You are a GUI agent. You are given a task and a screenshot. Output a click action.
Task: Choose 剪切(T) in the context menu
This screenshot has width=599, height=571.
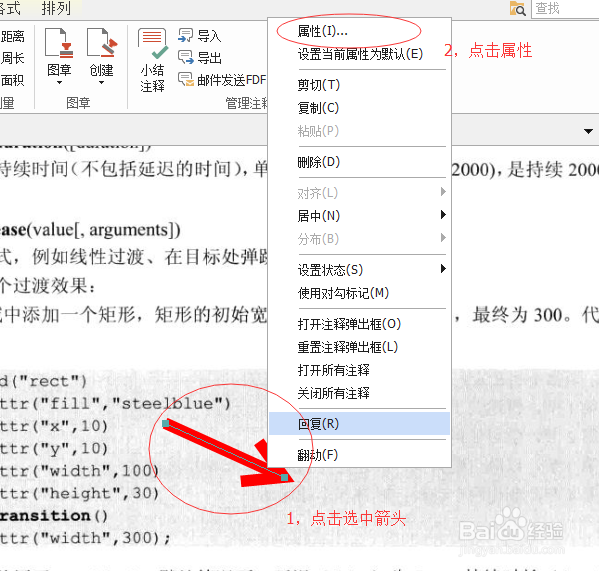(x=359, y=85)
